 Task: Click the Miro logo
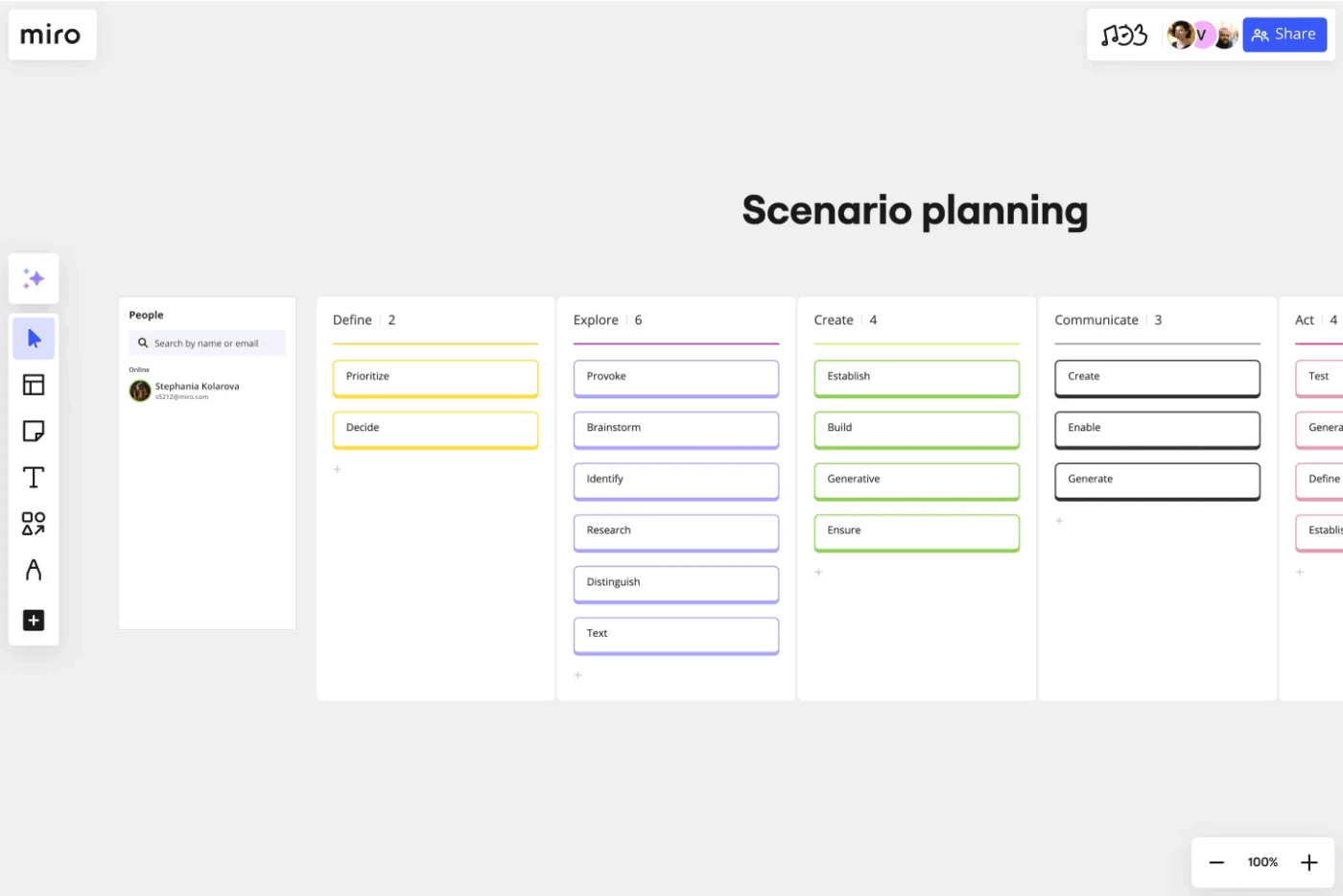(x=52, y=35)
